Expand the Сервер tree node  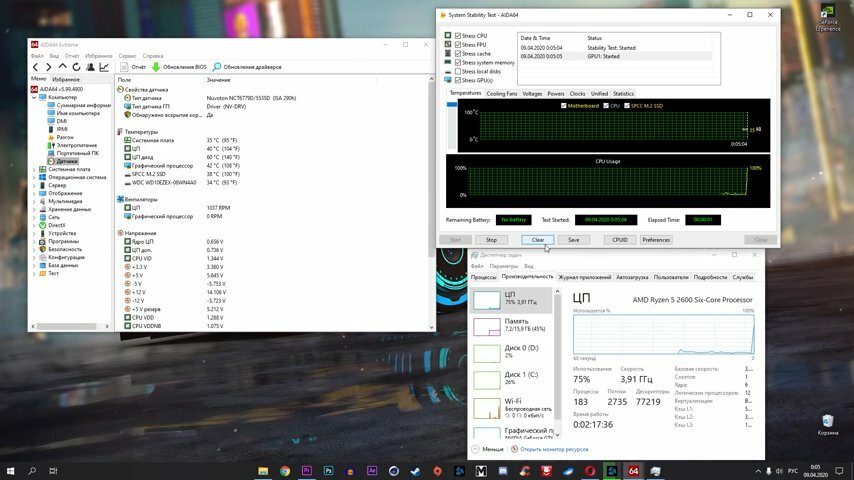34,185
